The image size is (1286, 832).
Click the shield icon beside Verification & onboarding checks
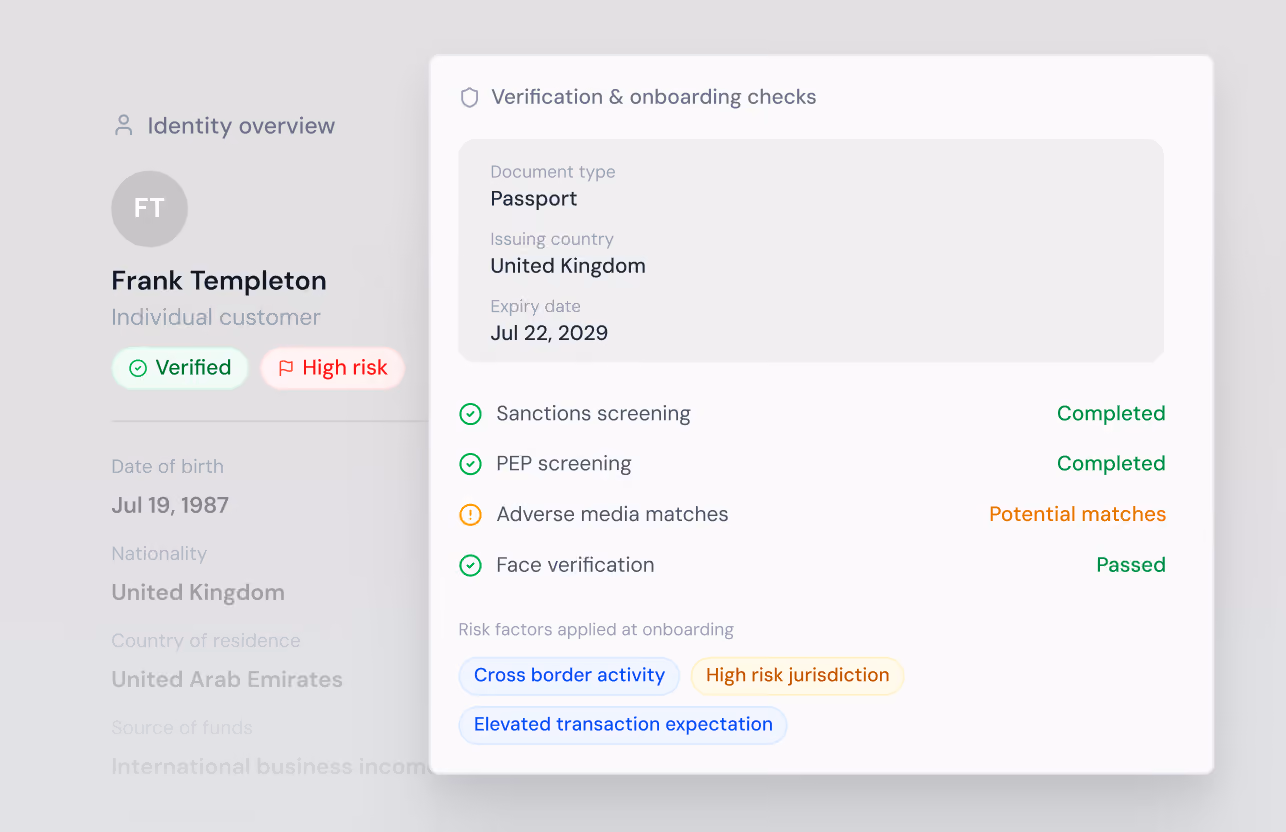click(x=469, y=97)
